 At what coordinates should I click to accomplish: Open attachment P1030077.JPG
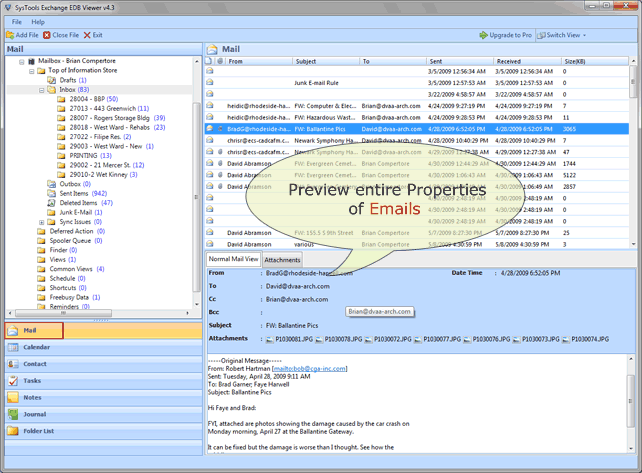click(x=438, y=339)
